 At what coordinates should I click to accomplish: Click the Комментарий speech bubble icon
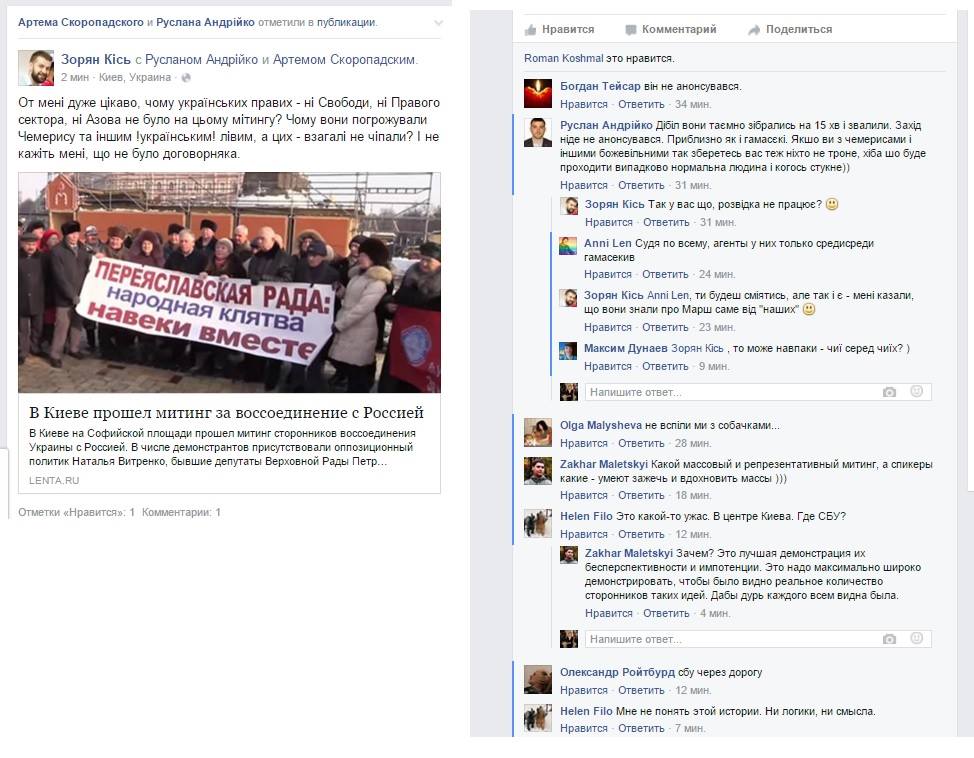coord(630,30)
